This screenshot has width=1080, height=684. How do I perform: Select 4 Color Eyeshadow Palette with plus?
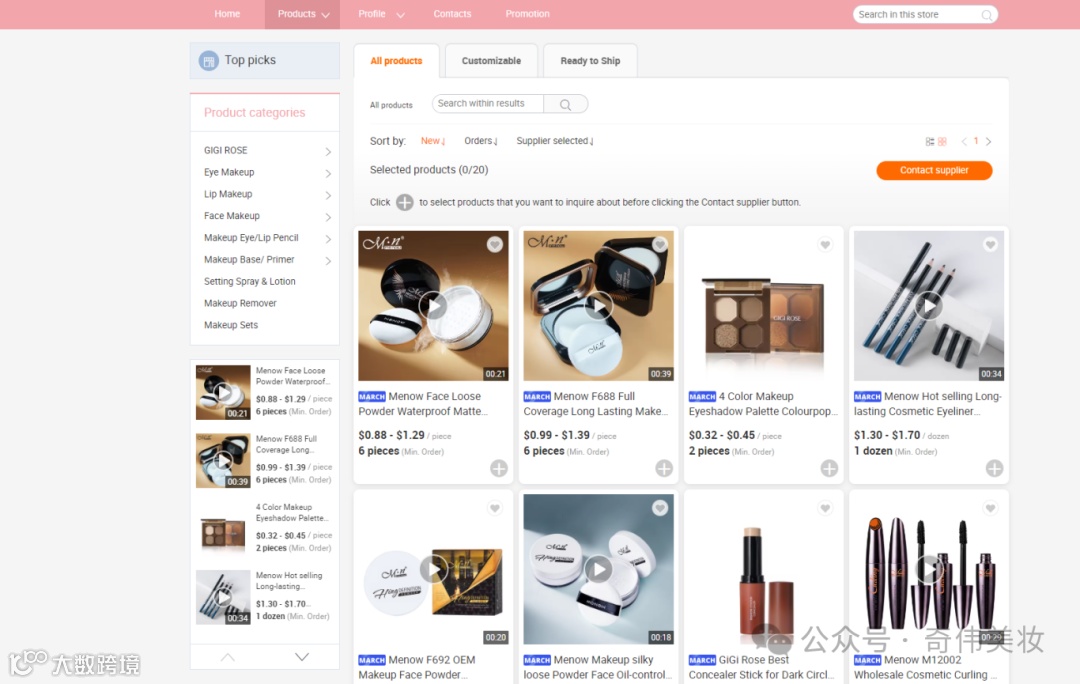[x=829, y=468]
